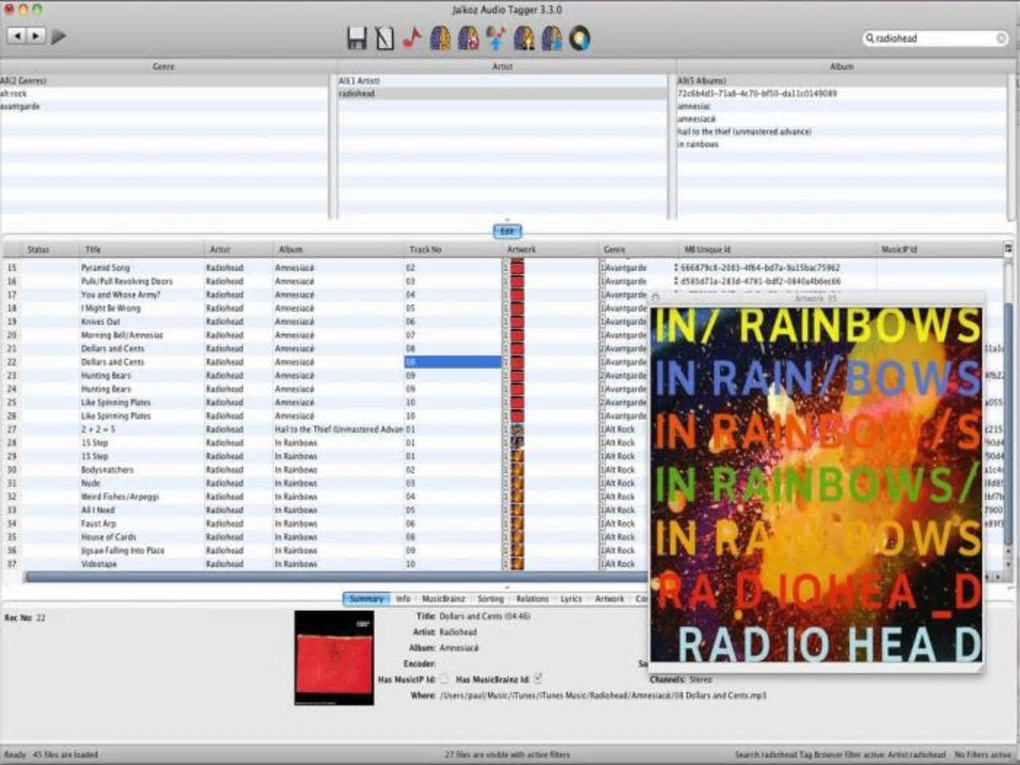
Task: Clear the radiohead search text
Action: point(1001,38)
